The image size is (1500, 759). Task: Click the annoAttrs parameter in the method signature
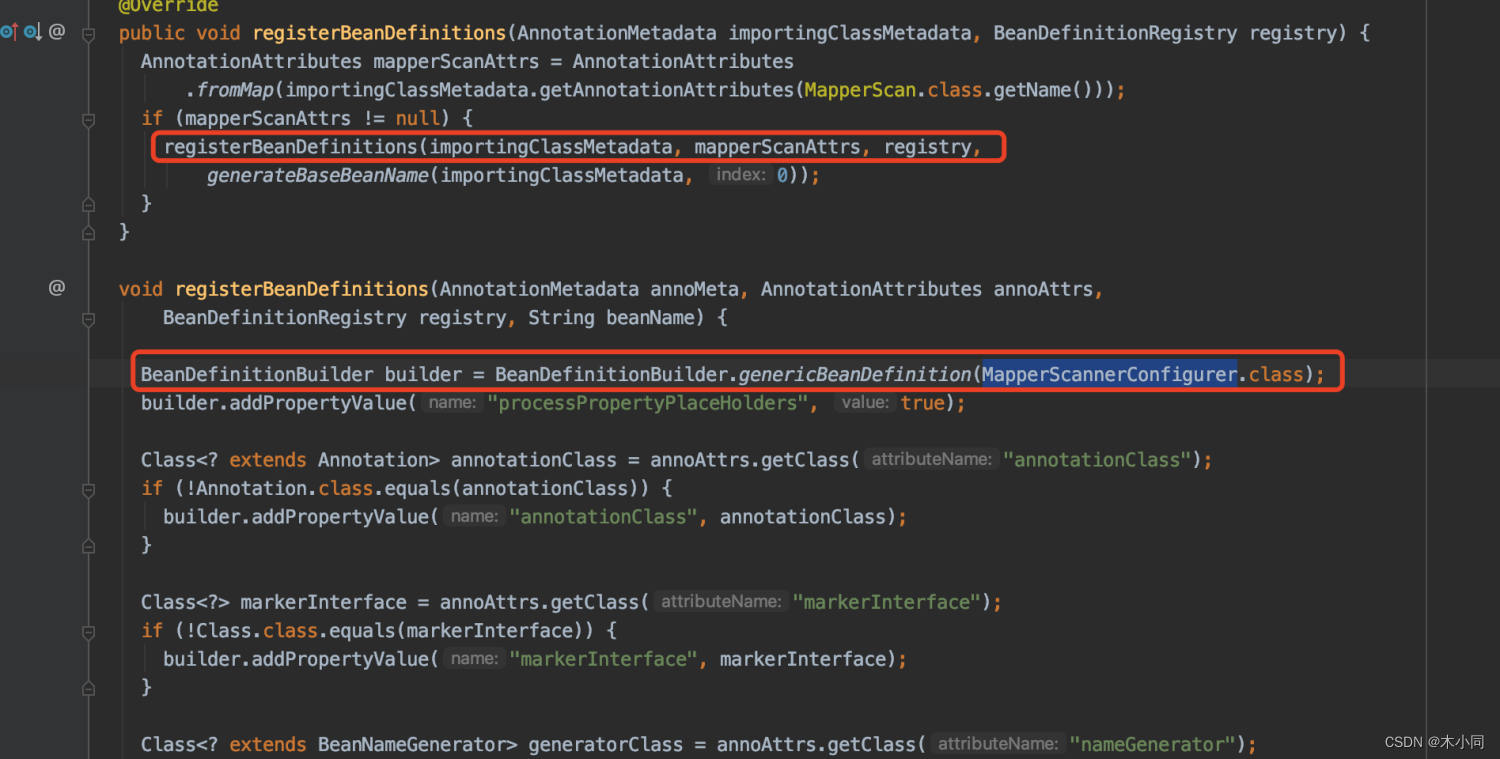(x=1042, y=289)
